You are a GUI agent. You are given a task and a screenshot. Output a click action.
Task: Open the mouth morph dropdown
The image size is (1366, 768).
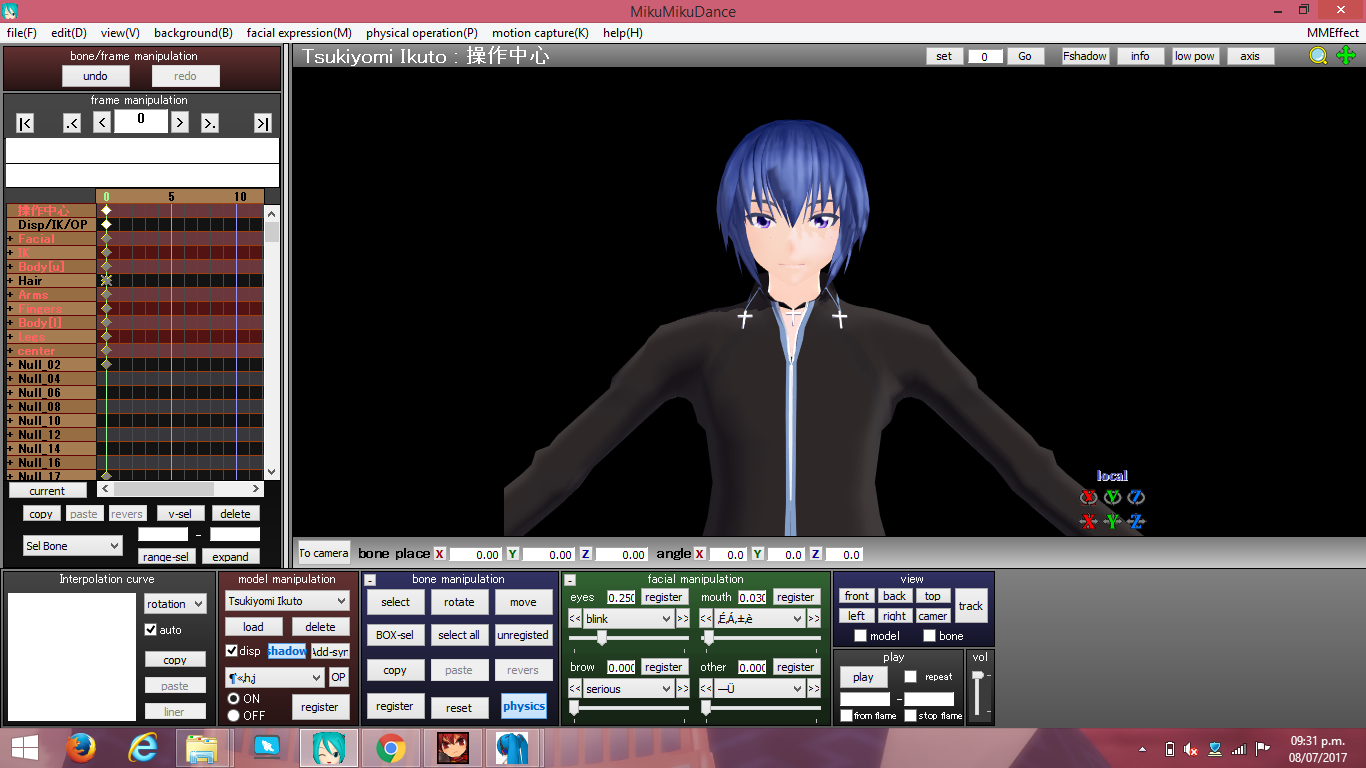(x=760, y=619)
